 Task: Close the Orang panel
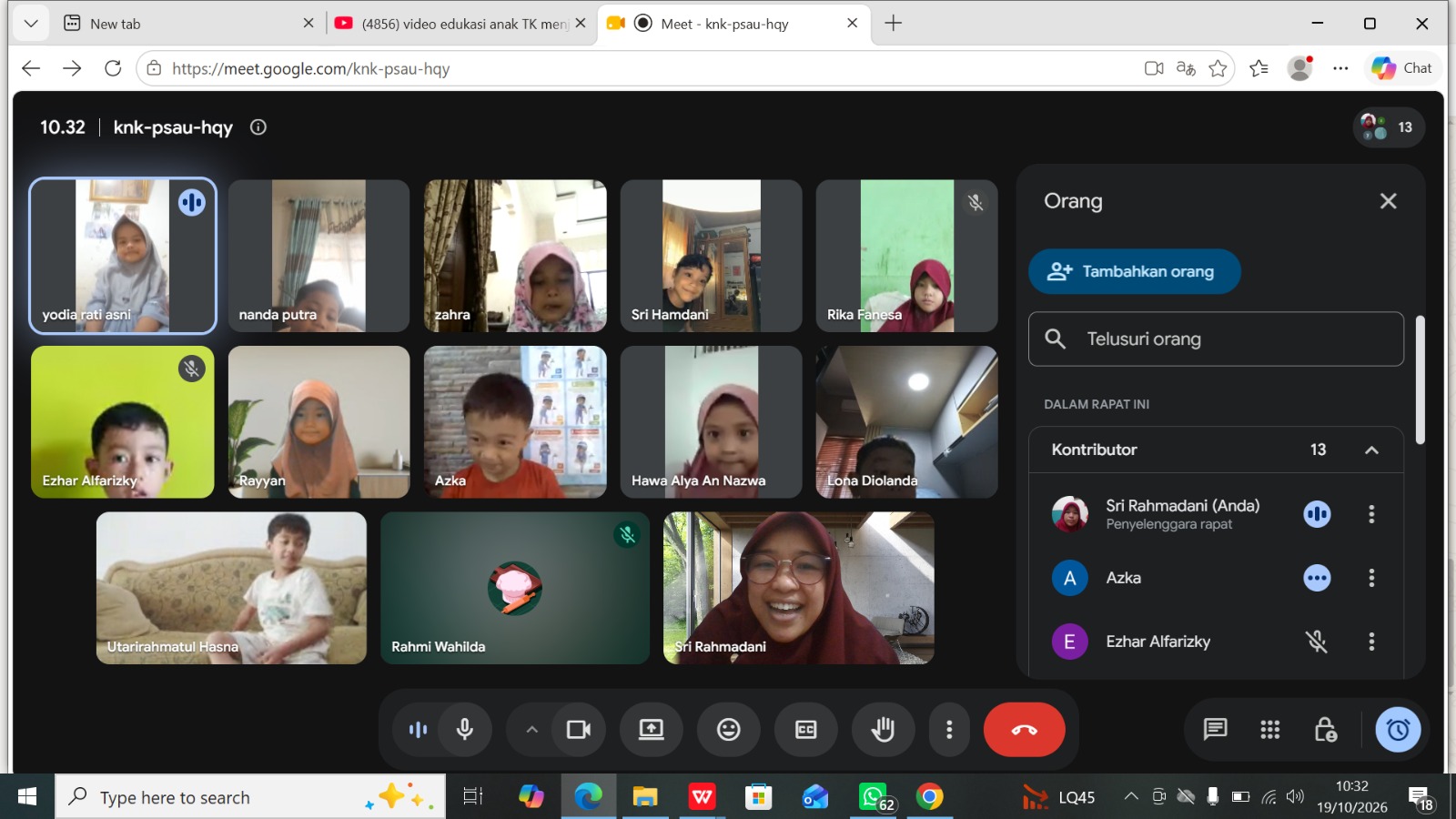[x=1388, y=201]
